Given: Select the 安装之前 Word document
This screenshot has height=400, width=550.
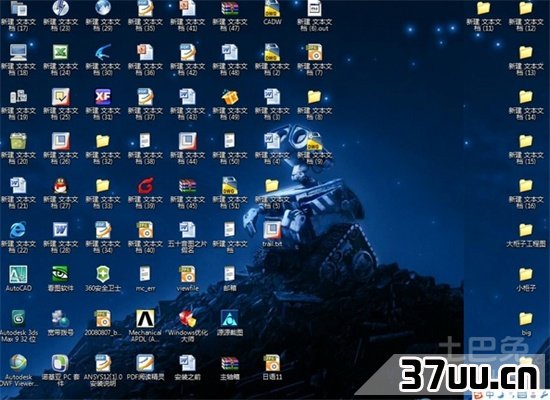Looking at the screenshot, I should pyautogui.click(x=188, y=363).
